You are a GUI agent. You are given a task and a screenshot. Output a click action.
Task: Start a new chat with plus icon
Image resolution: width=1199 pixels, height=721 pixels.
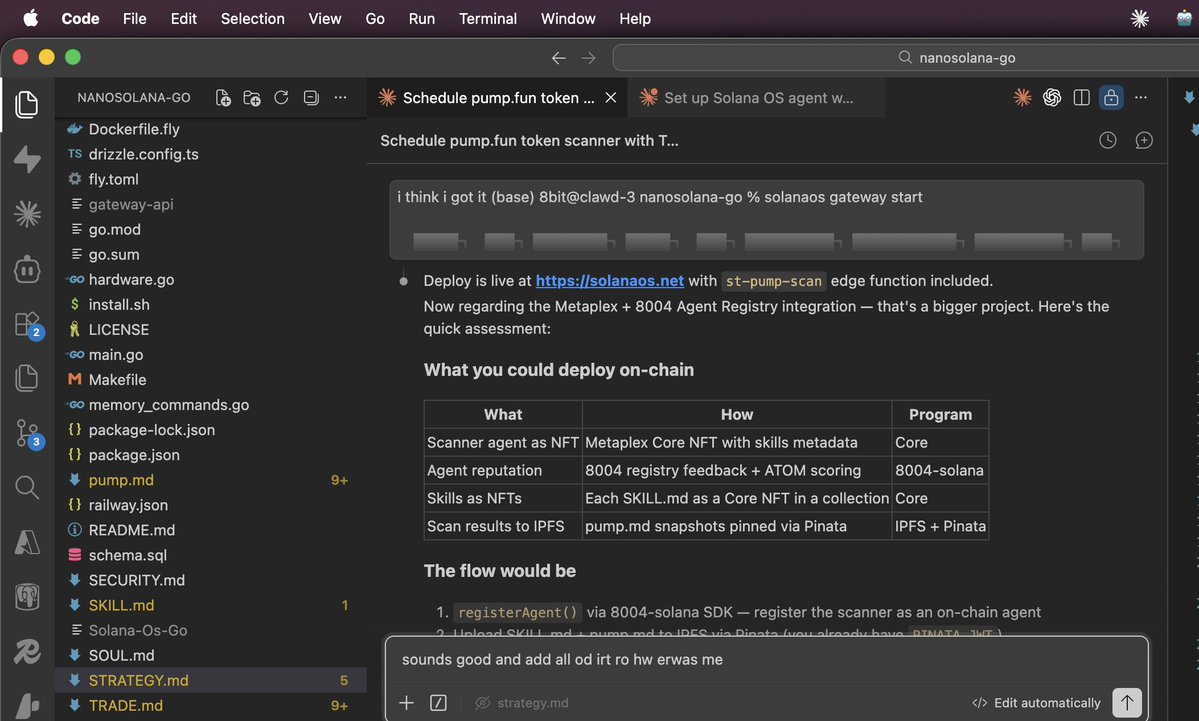(x=1144, y=140)
